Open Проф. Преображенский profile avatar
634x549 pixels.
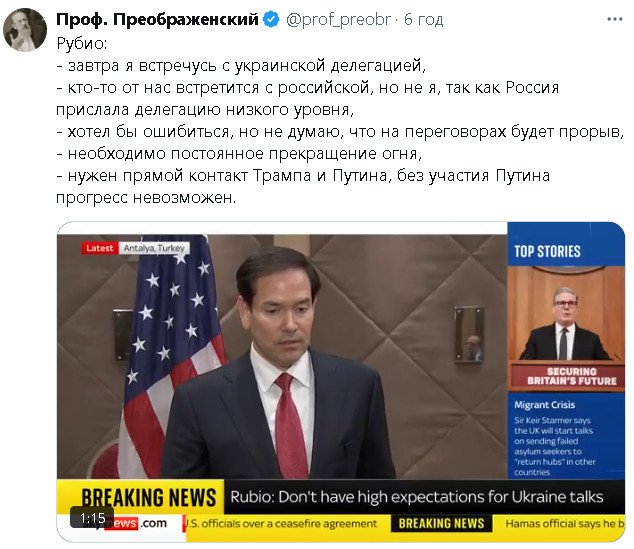tap(25, 30)
